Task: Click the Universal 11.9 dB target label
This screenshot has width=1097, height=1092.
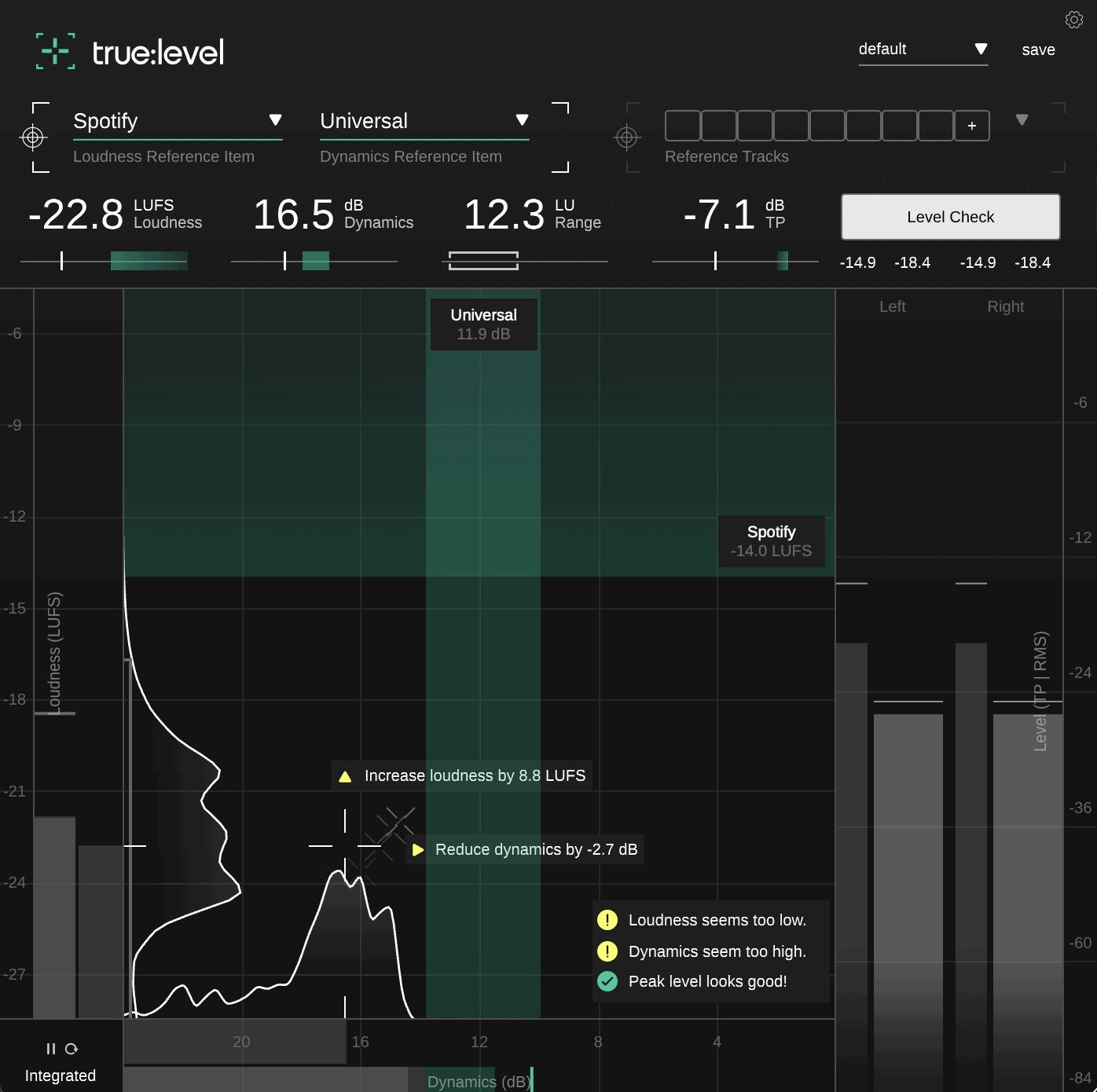Action: click(x=484, y=324)
